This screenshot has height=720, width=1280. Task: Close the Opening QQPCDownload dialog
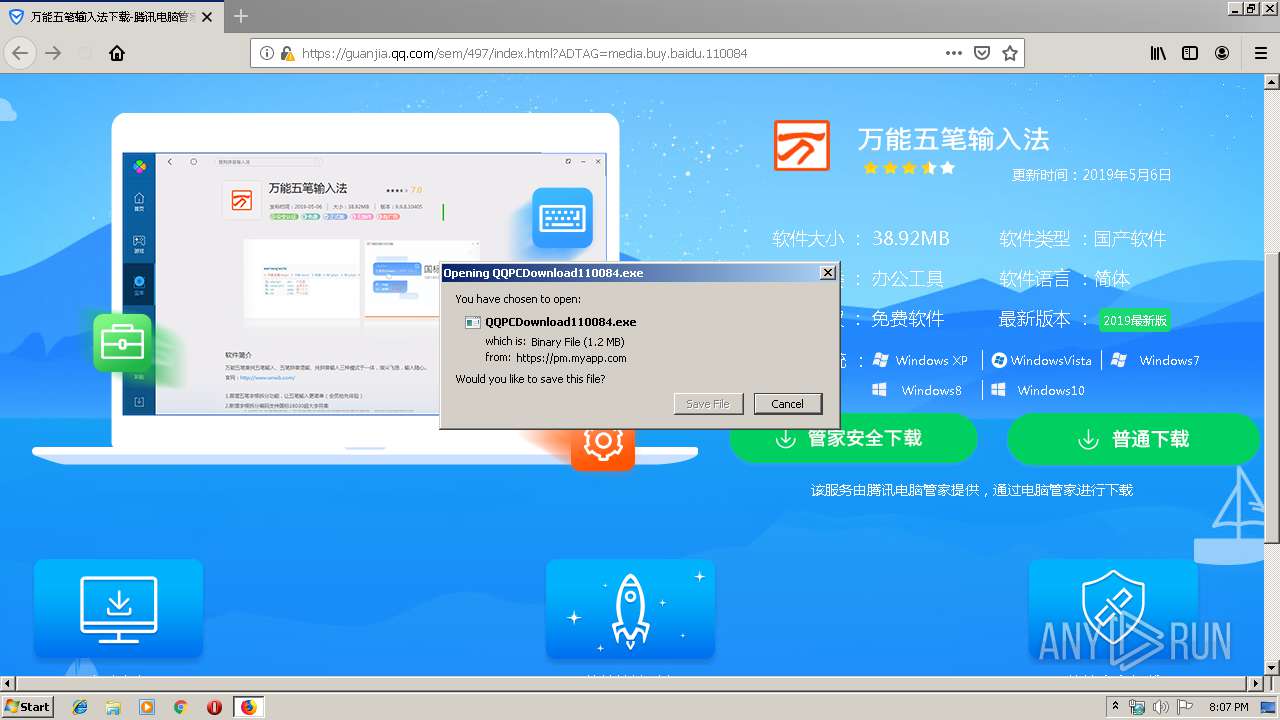tap(827, 272)
